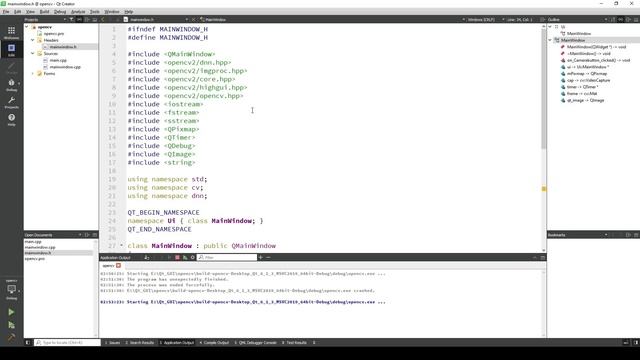Split the Outline pane
Image resolution: width=640 pixels, height=360 pixels.
628,19
